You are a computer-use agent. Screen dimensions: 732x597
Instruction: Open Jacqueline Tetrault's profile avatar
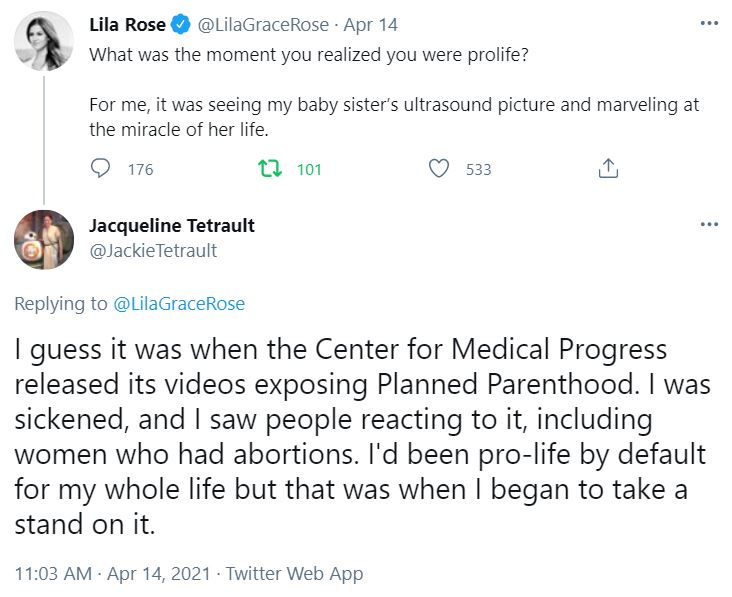[43, 241]
